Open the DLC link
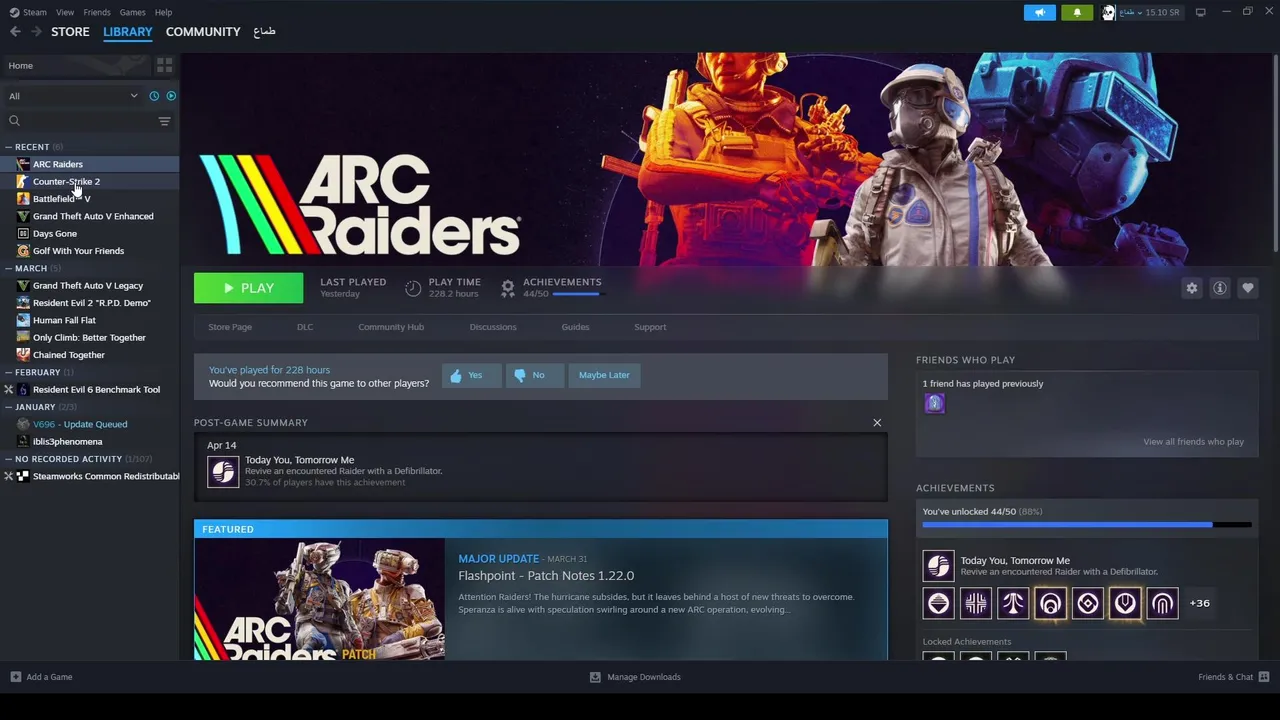Screen dimensions: 1280x720 (x=305, y=327)
